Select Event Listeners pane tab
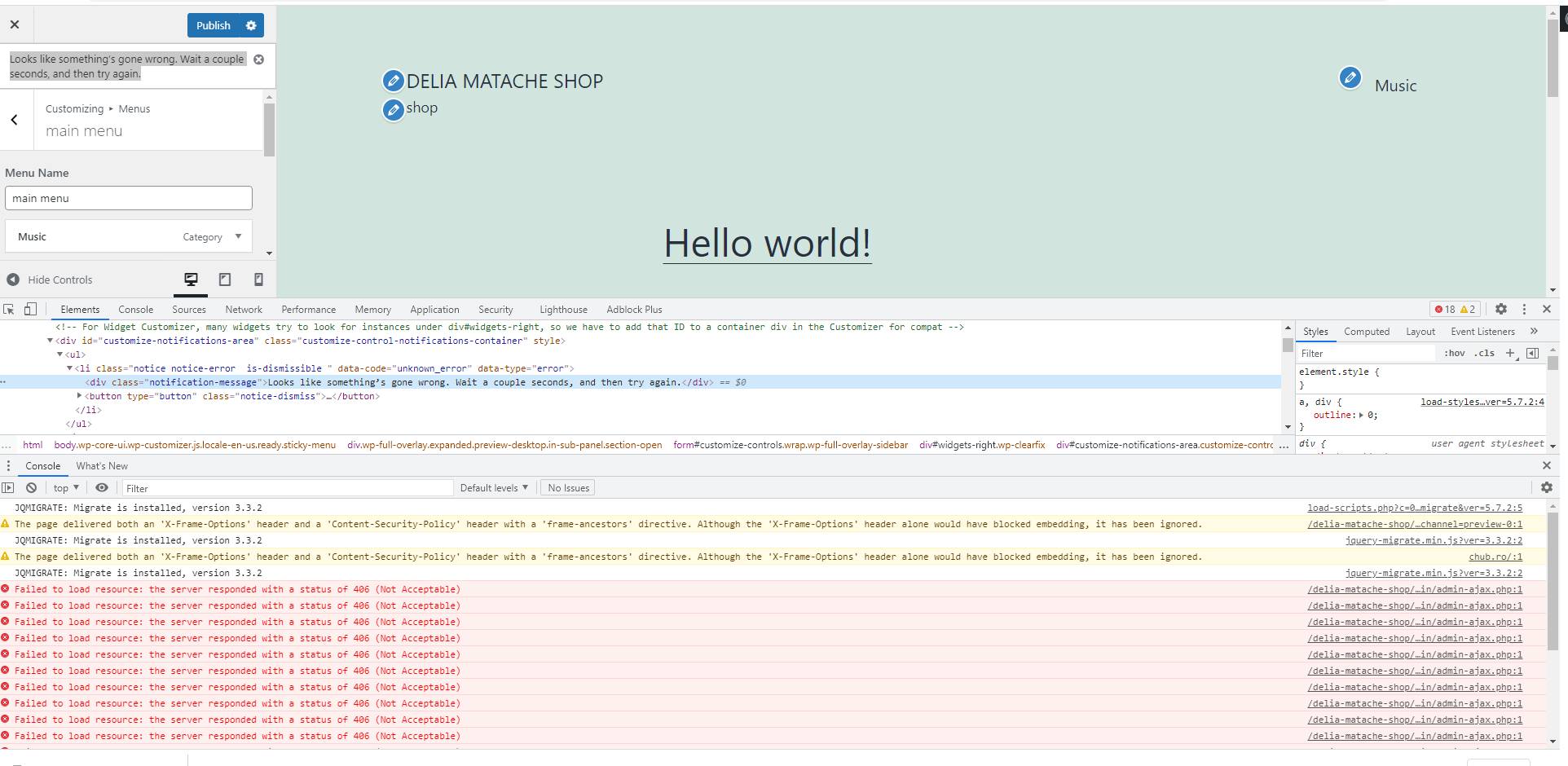1568x766 pixels. [x=1482, y=332]
